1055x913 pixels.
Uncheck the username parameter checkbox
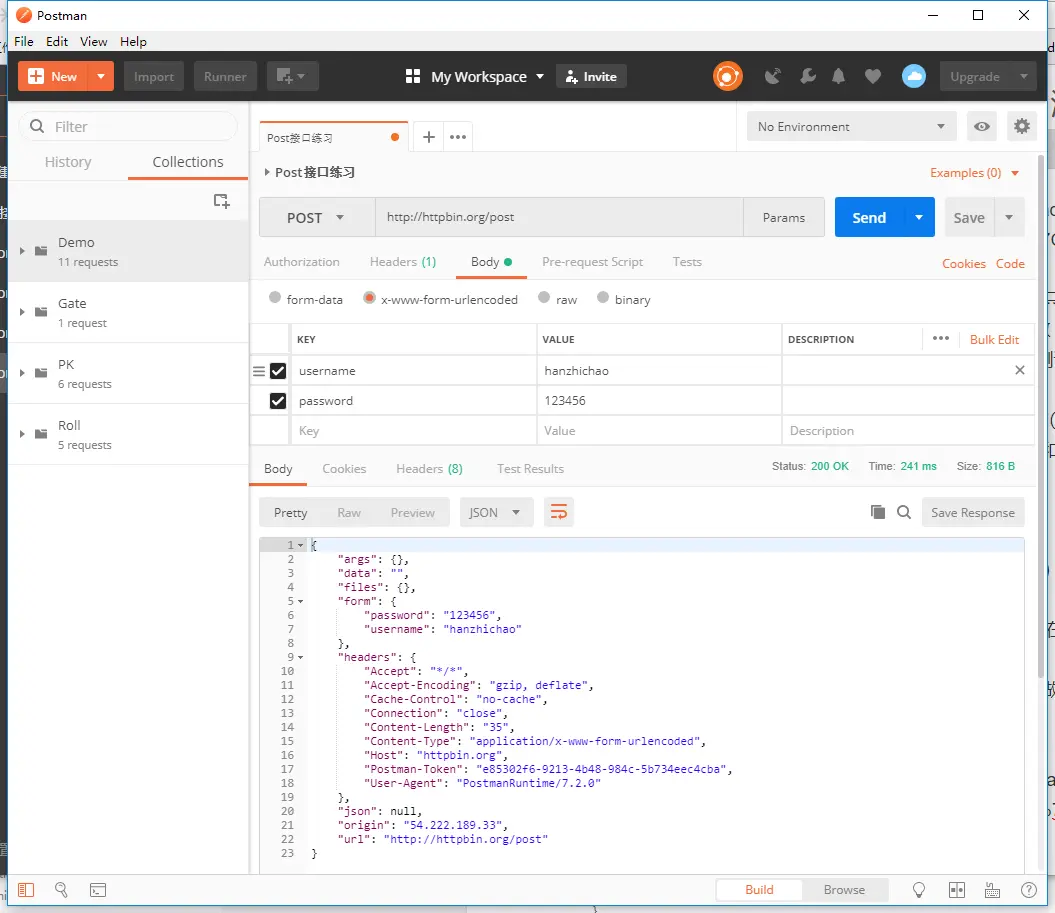click(x=278, y=371)
